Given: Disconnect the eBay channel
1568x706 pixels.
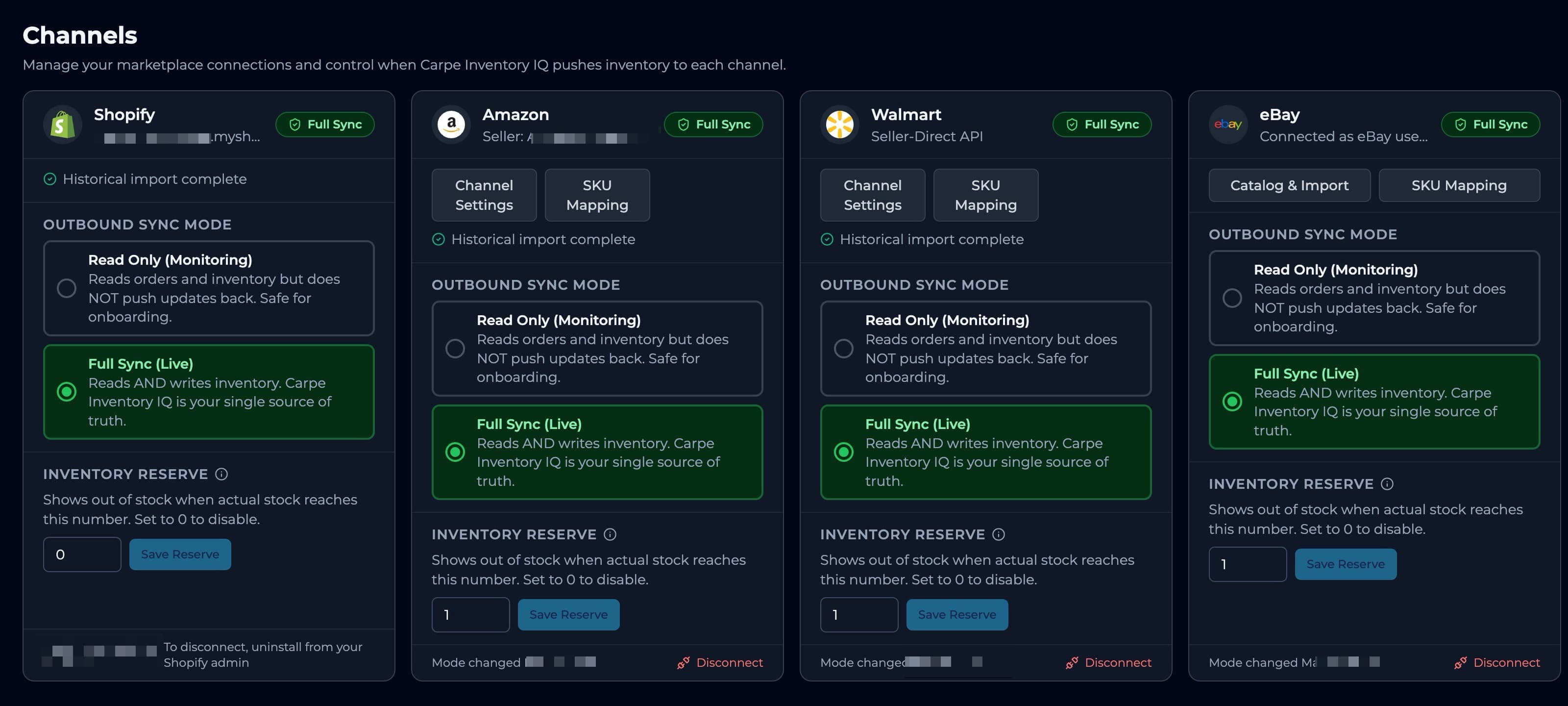Looking at the screenshot, I should (x=1497, y=663).
